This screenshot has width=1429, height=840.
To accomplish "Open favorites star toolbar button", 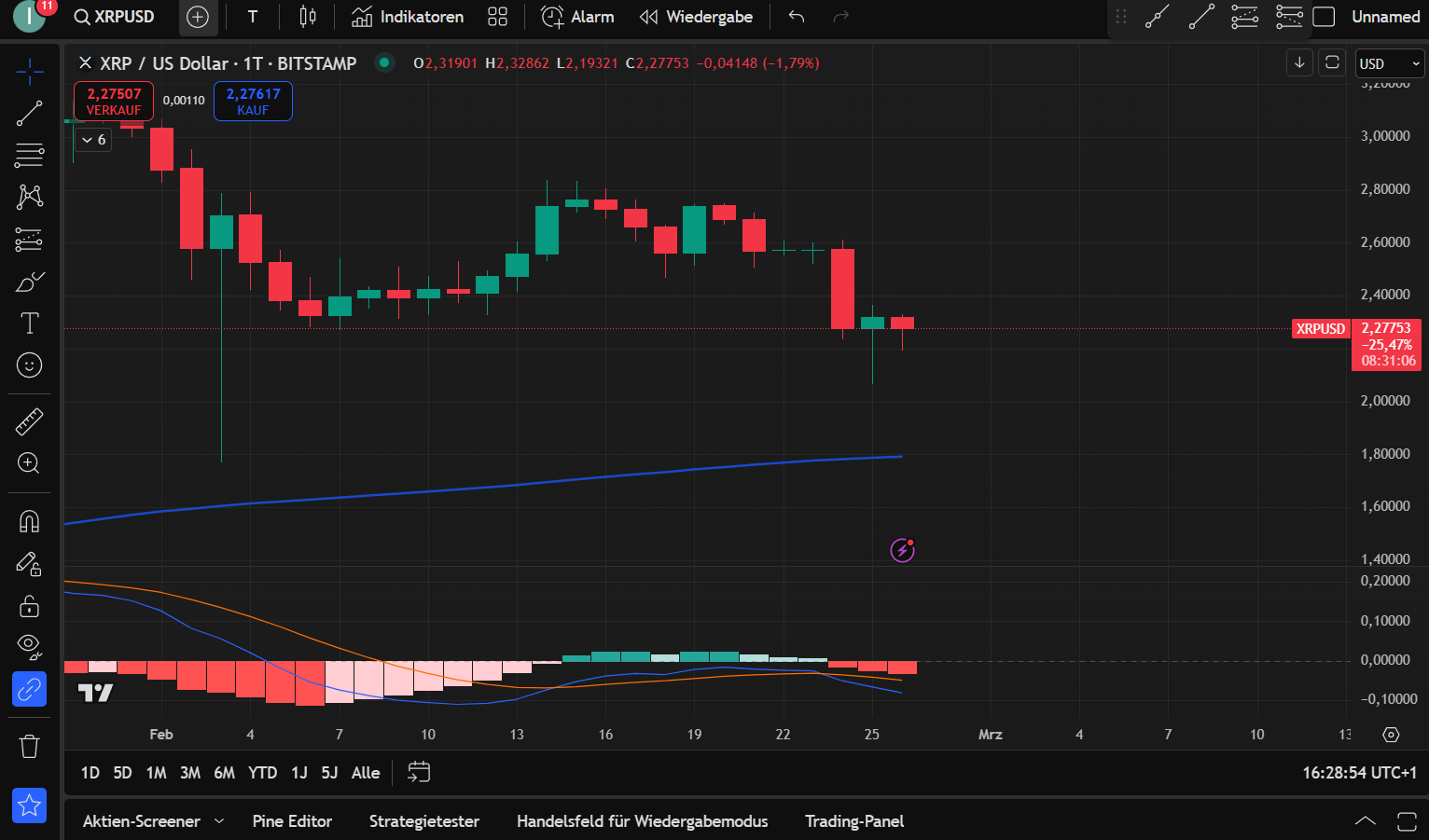I will click(x=29, y=806).
